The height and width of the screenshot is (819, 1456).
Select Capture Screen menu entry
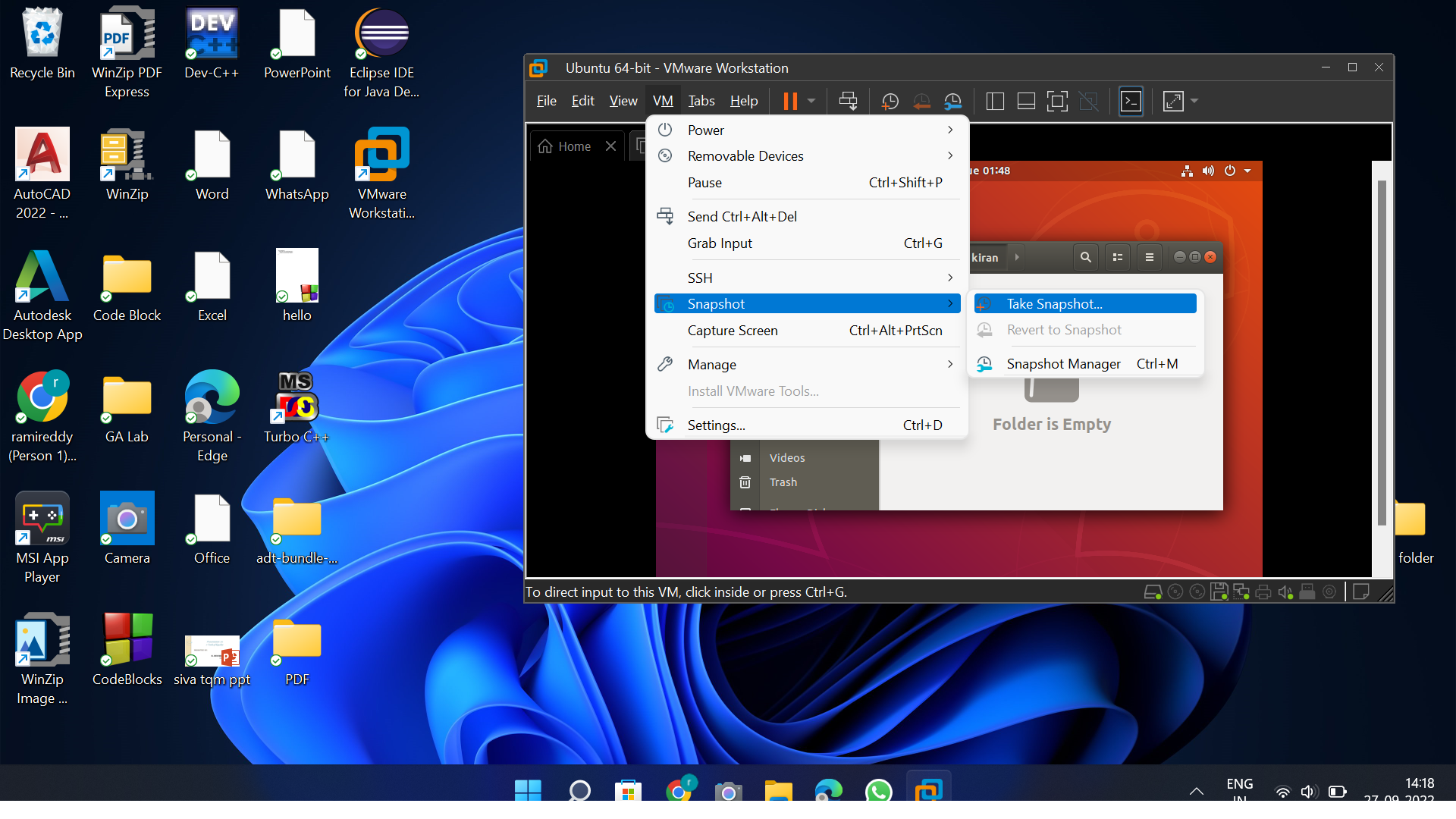808,330
